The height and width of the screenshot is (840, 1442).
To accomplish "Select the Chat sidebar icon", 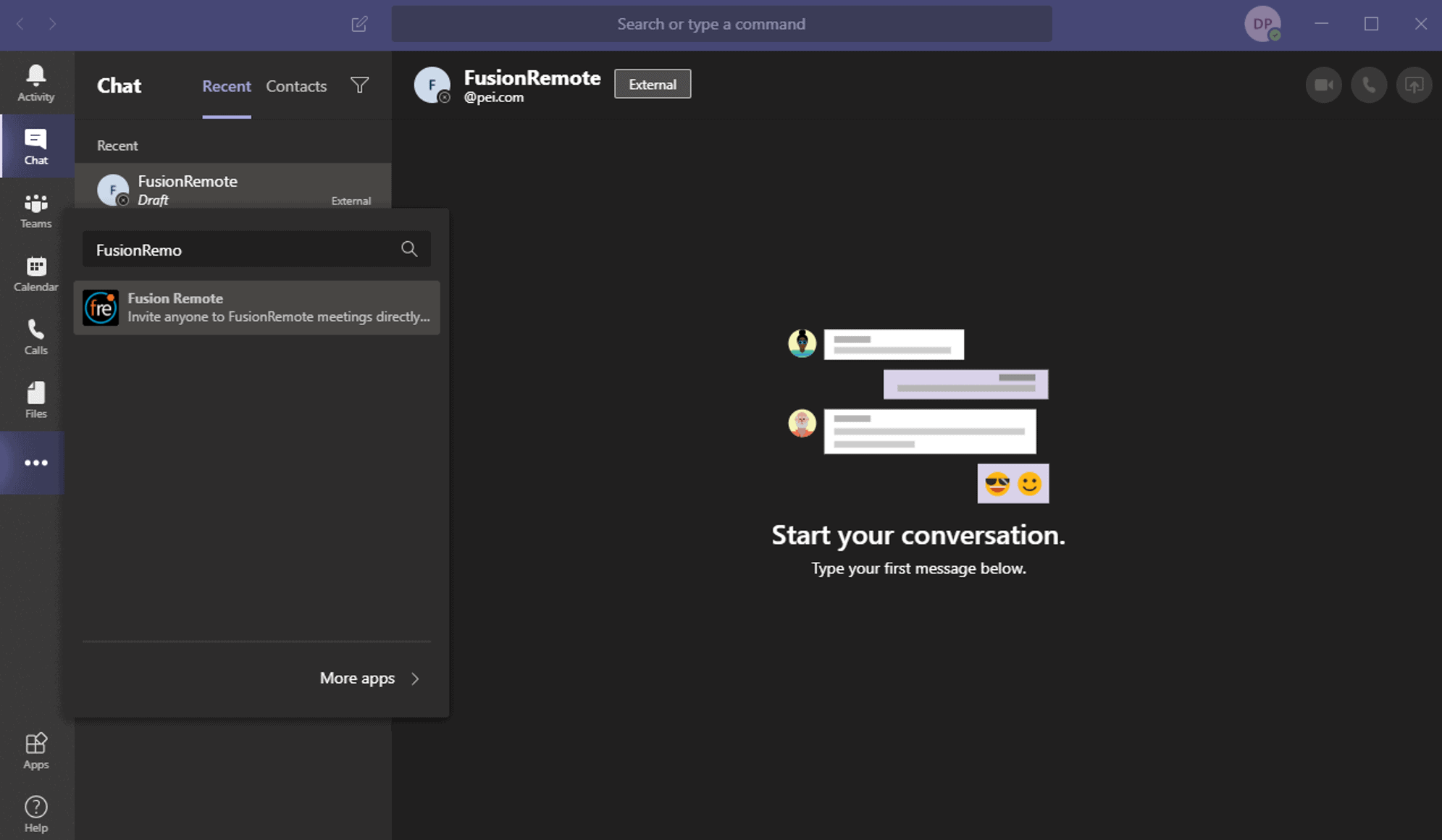I will [35, 146].
